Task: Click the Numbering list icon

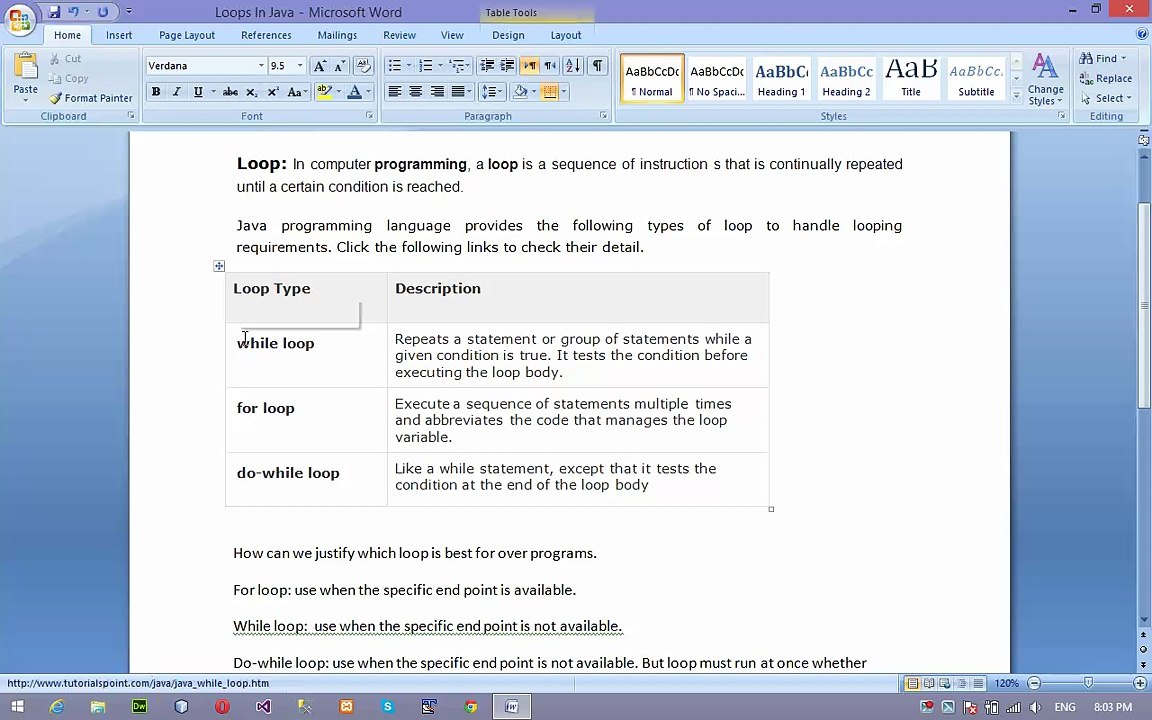Action: (x=425, y=65)
